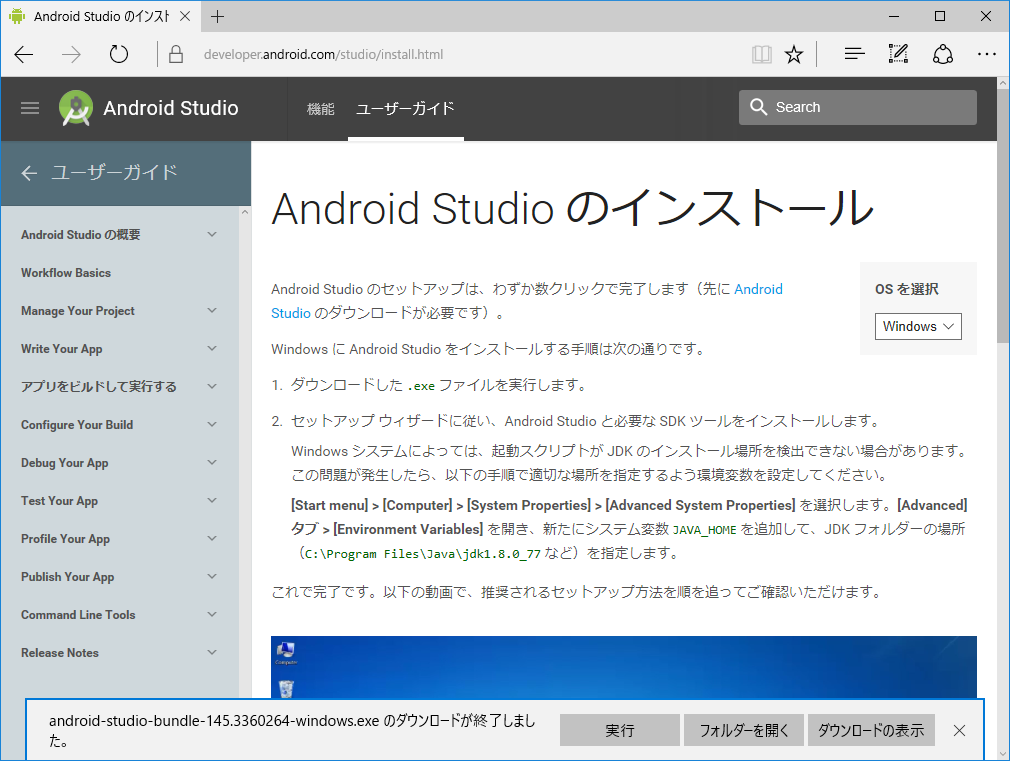The height and width of the screenshot is (761, 1010).
Task: Click the フォルダーを開く button
Action: pyautogui.click(x=743, y=730)
